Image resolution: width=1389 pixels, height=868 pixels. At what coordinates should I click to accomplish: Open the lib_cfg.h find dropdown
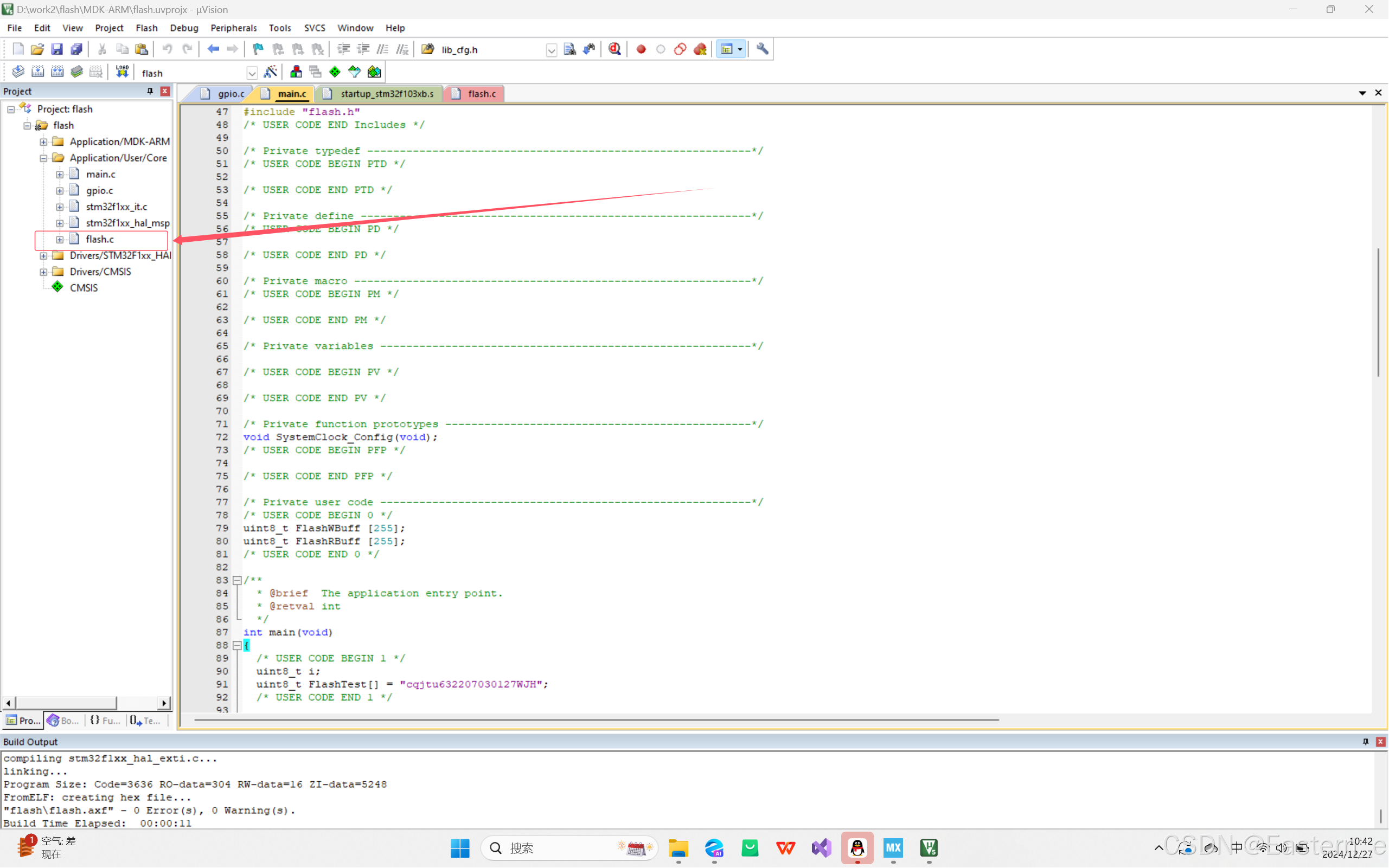pos(551,50)
